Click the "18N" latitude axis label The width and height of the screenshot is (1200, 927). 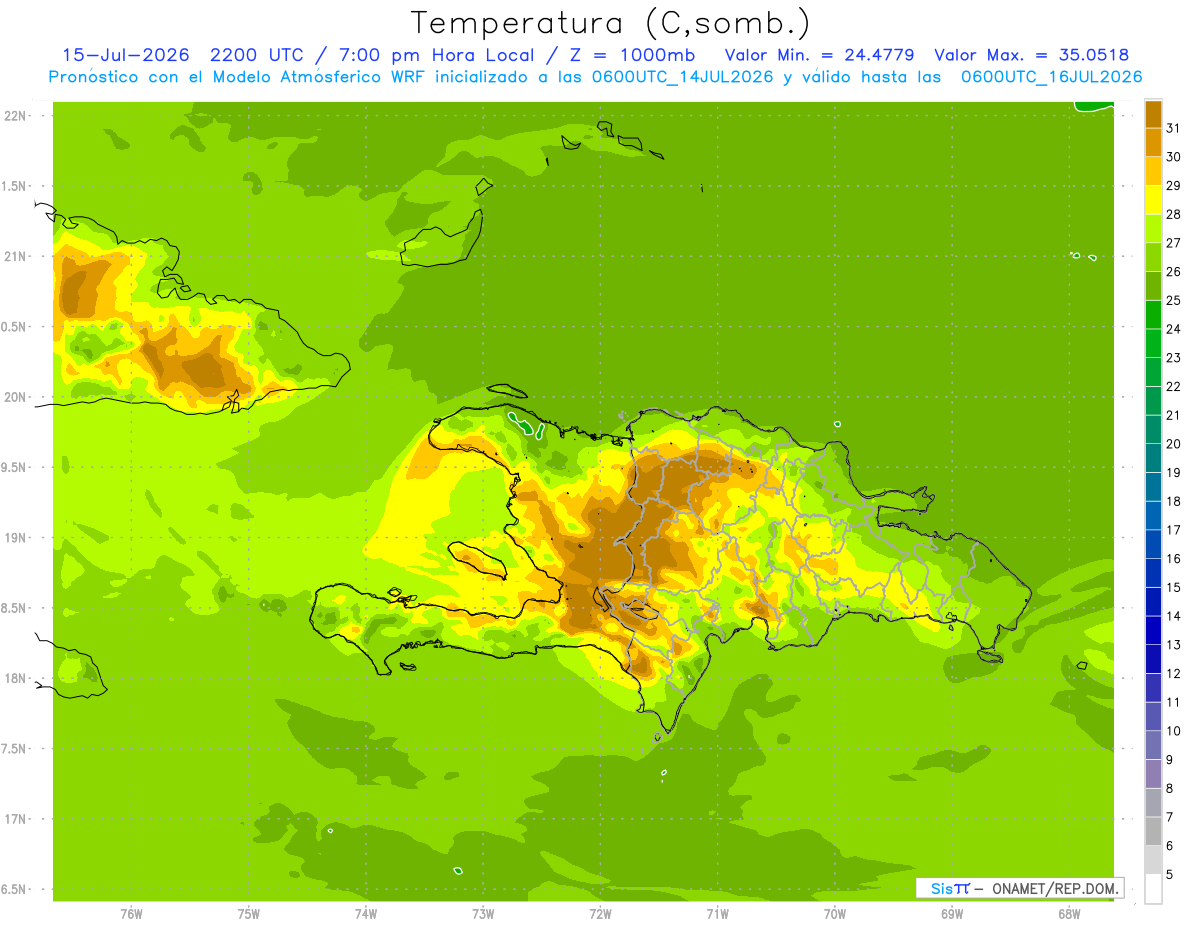coord(16,678)
